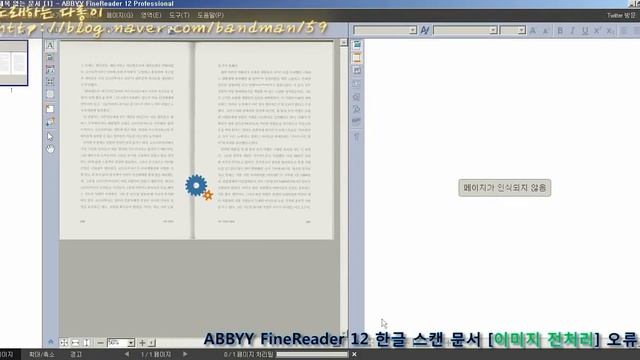Viewport: 640px width, 360px height.
Task: Select page 1 thumbnail in pages pane
Action: click(13, 63)
